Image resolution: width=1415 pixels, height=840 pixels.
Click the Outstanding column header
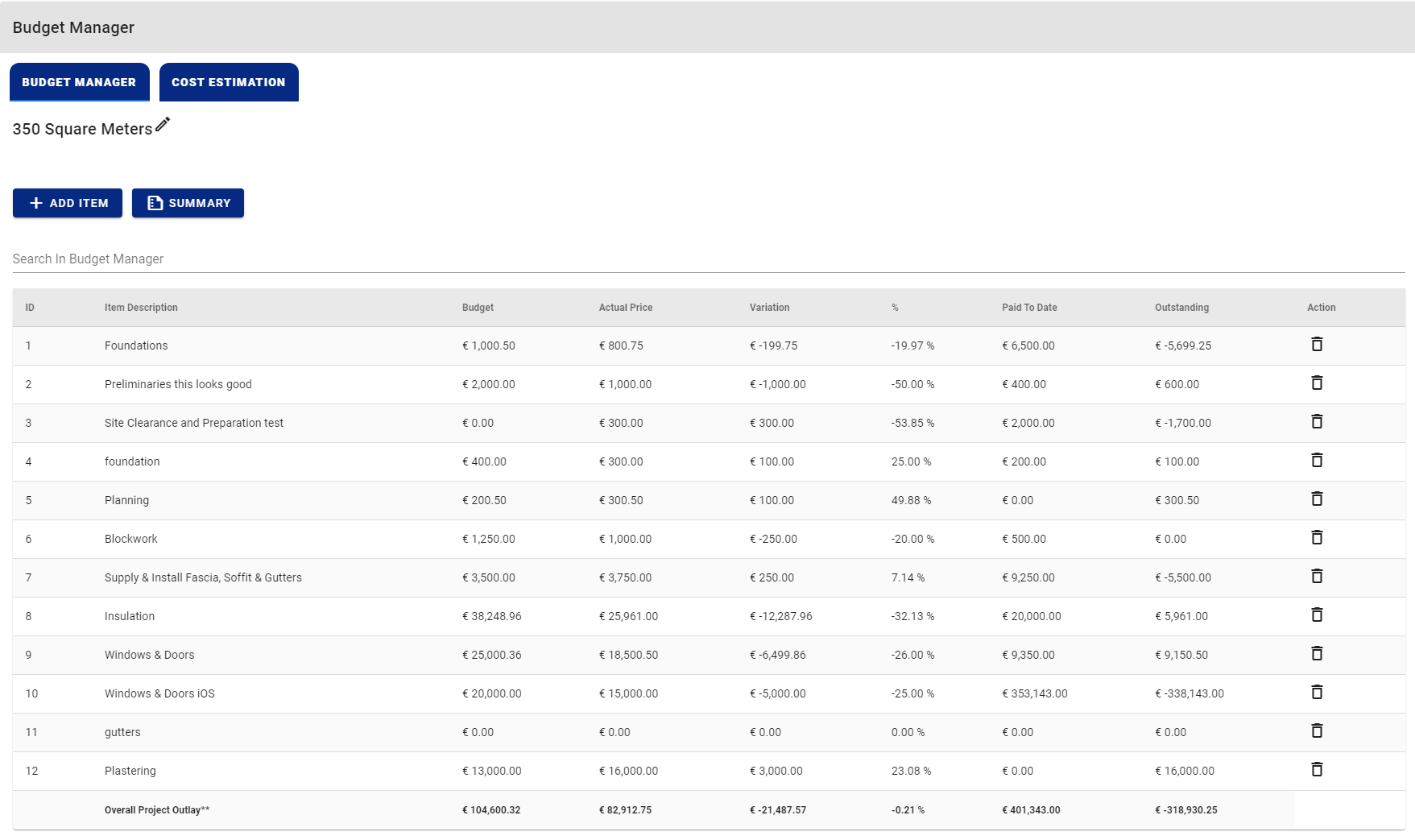click(x=1181, y=308)
